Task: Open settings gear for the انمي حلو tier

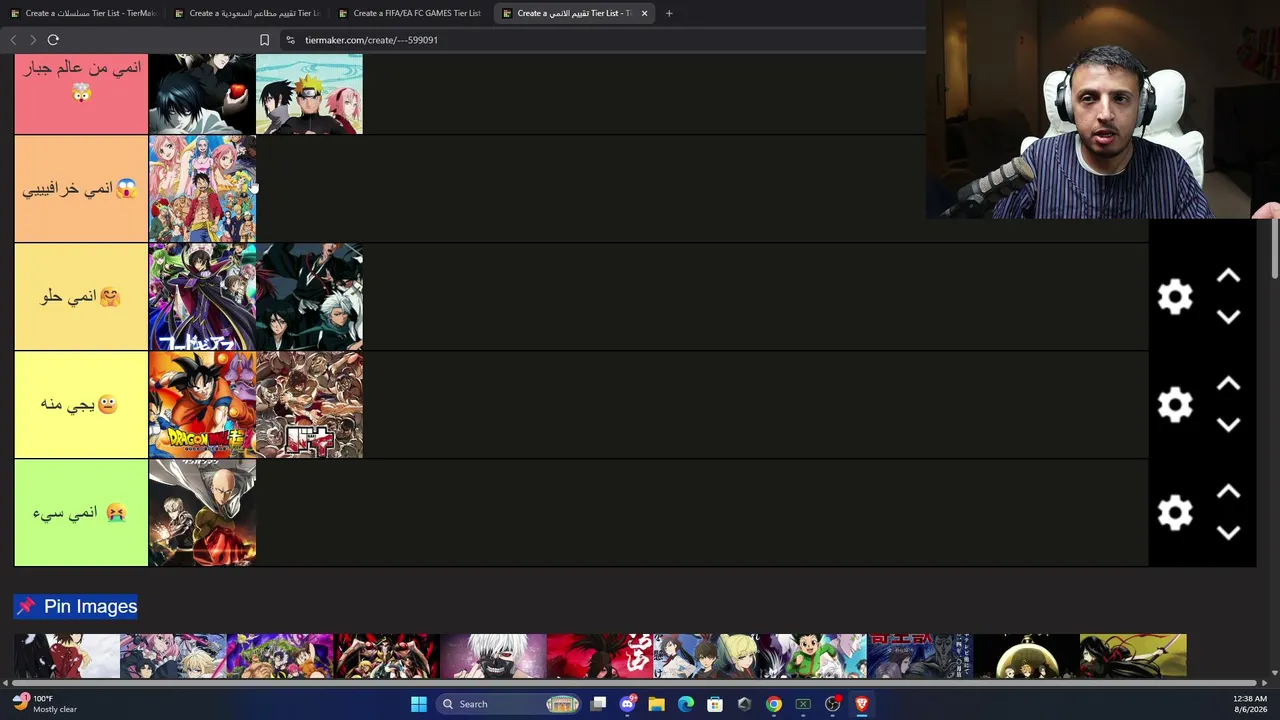Action: click(1175, 297)
